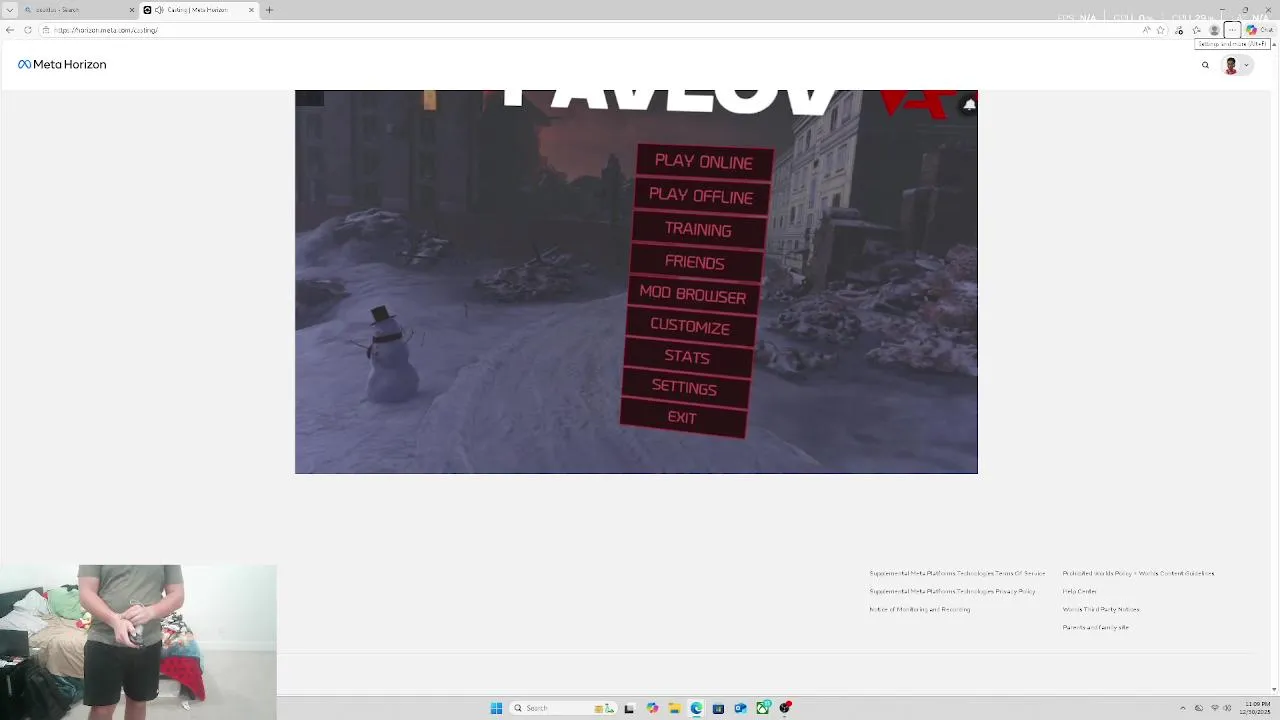
Task: Mute the Casting tab's audio speaker icon
Action: (x=159, y=10)
